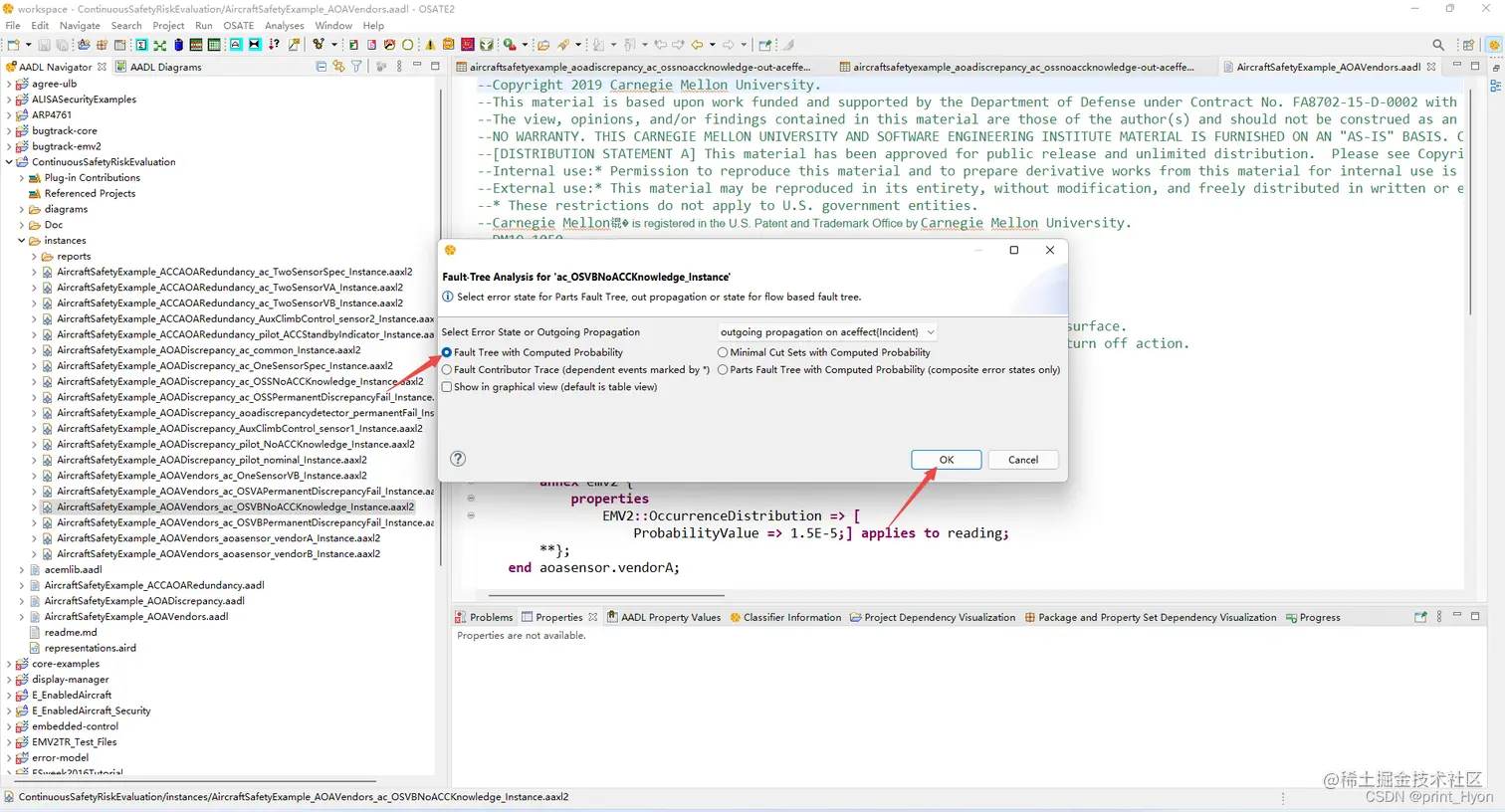Viewport: 1505px width, 812px height.
Task: Click the green circle toolbar icon
Action: 407,45
